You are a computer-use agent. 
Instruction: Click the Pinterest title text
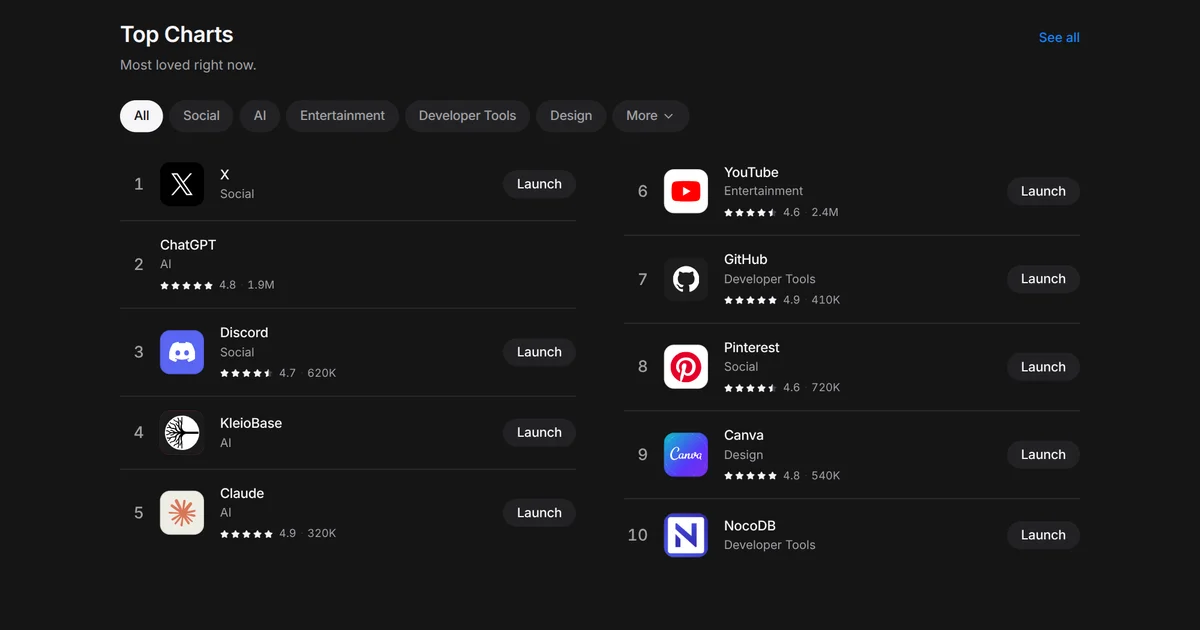coord(752,347)
